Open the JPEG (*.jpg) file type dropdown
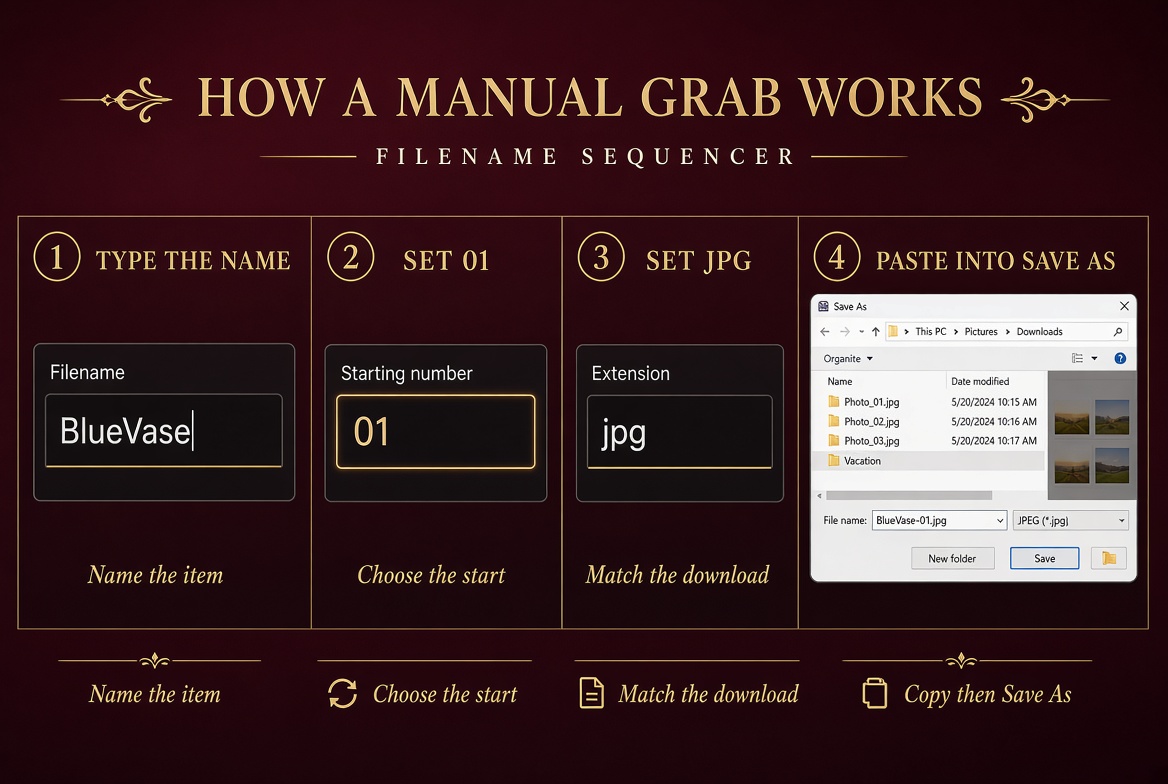This screenshot has width=1168, height=784. 1070,520
